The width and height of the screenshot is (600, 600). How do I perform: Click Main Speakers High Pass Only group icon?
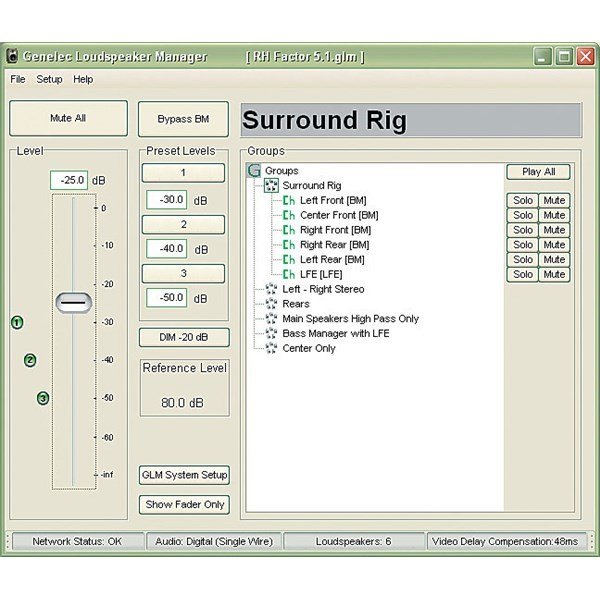coord(271,319)
